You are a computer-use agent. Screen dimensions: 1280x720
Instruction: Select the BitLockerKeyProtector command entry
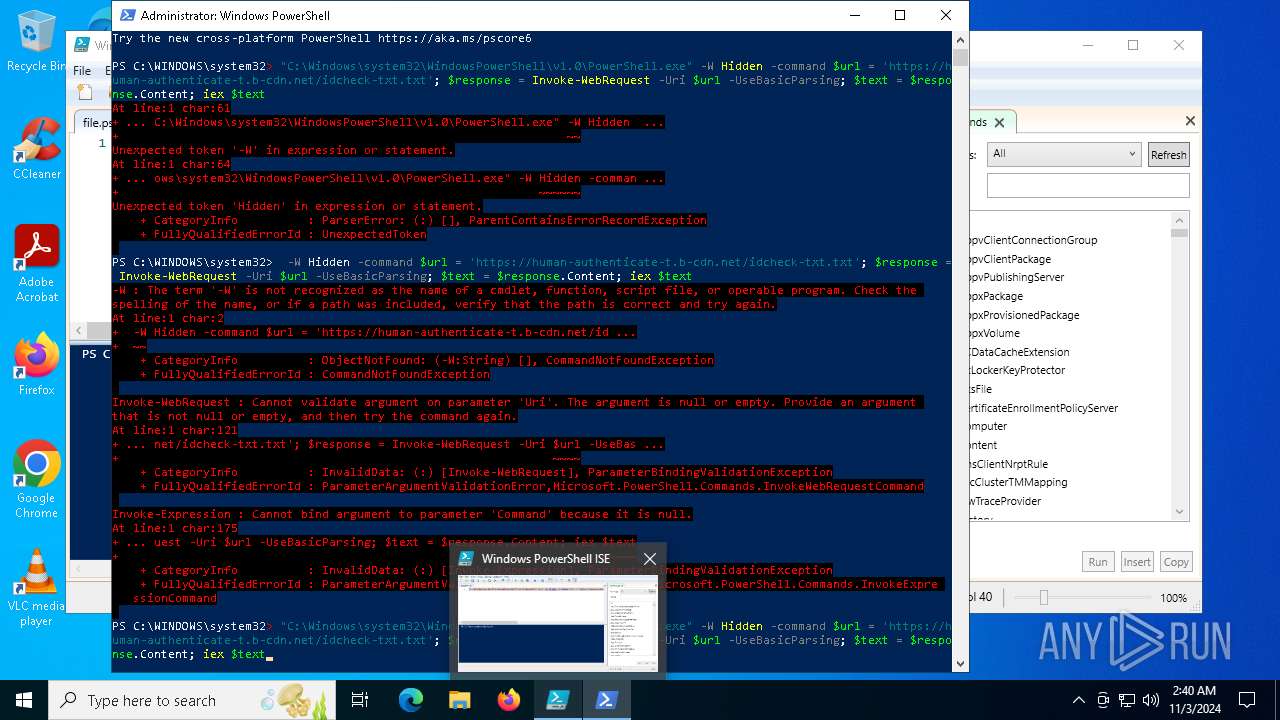pyautogui.click(x=1018, y=370)
